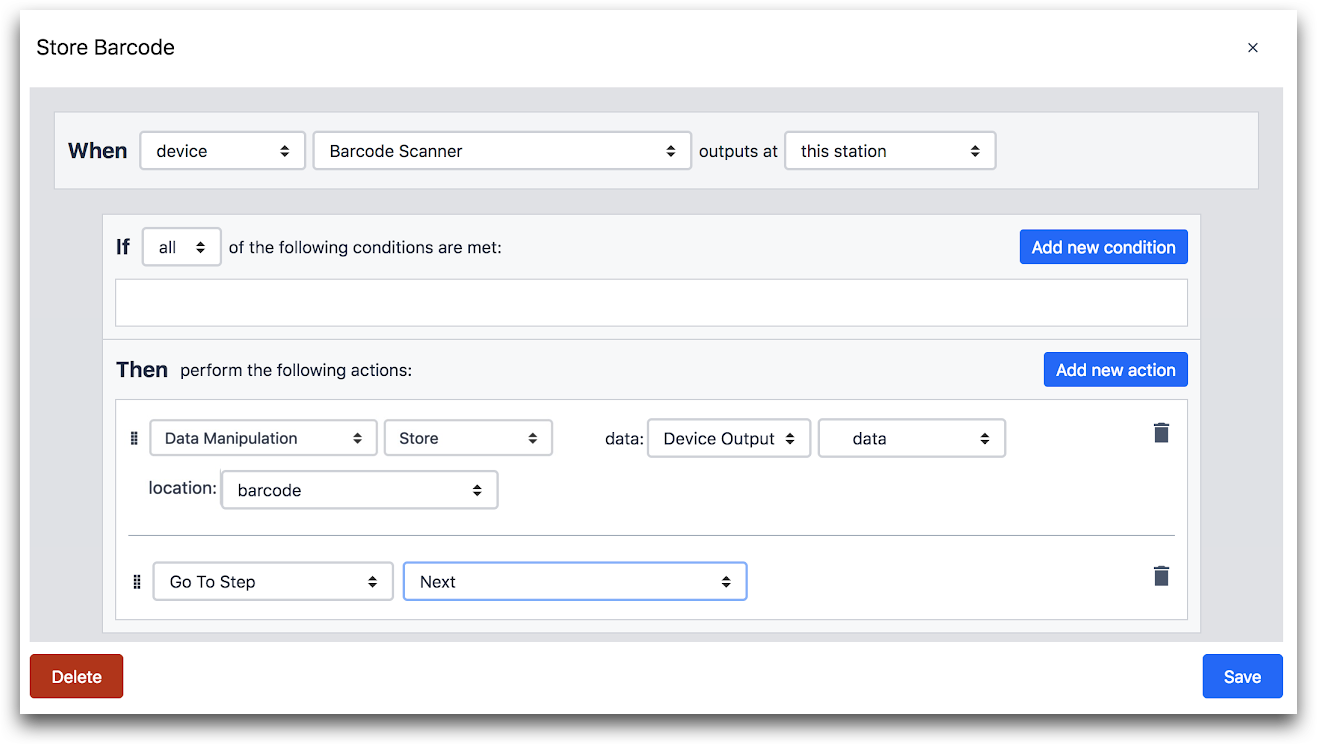Open the Device Output data source dropdown
1317x744 pixels.
[x=729, y=438]
